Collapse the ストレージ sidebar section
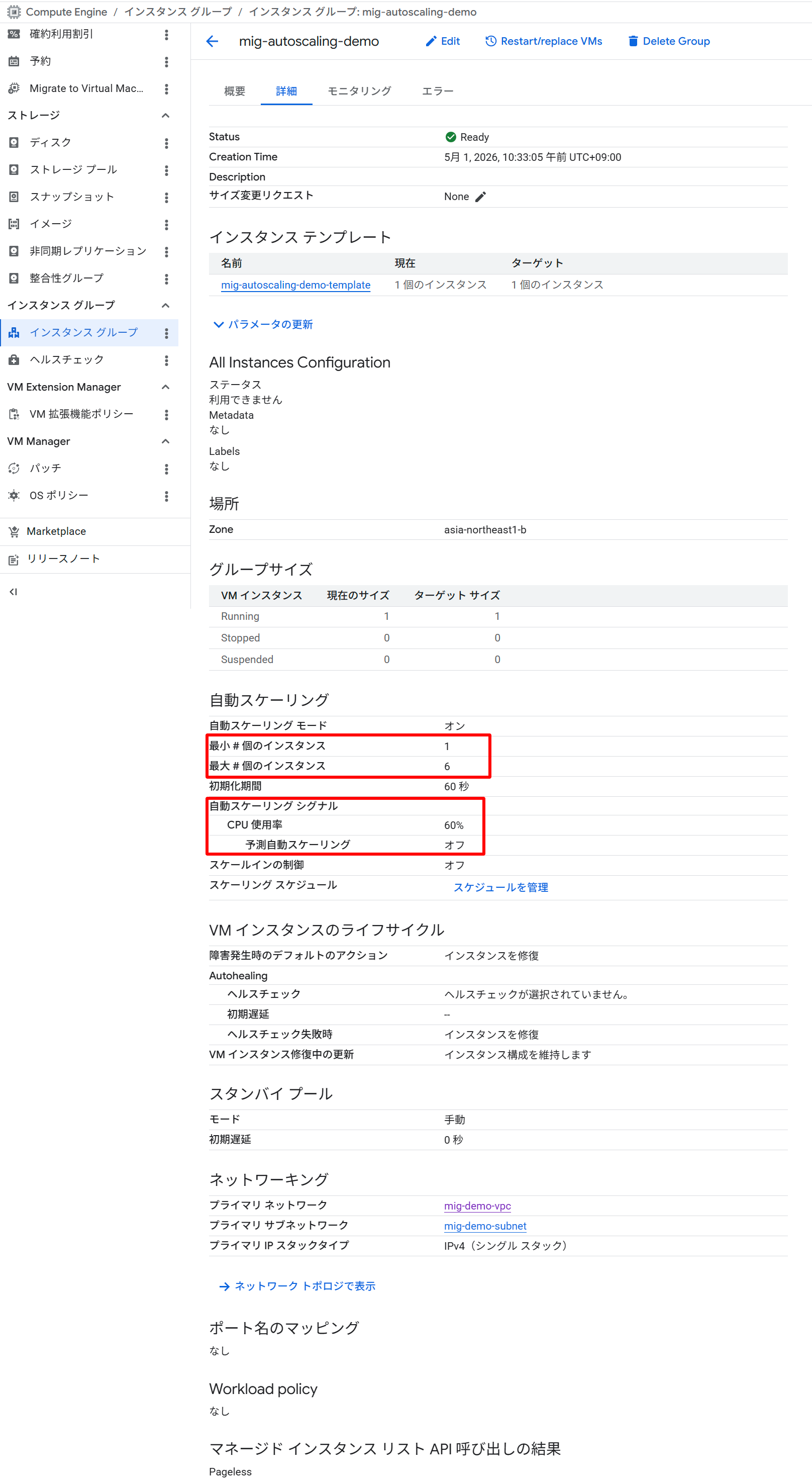Image resolution: width=812 pixels, height=1484 pixels. (165, 115)
